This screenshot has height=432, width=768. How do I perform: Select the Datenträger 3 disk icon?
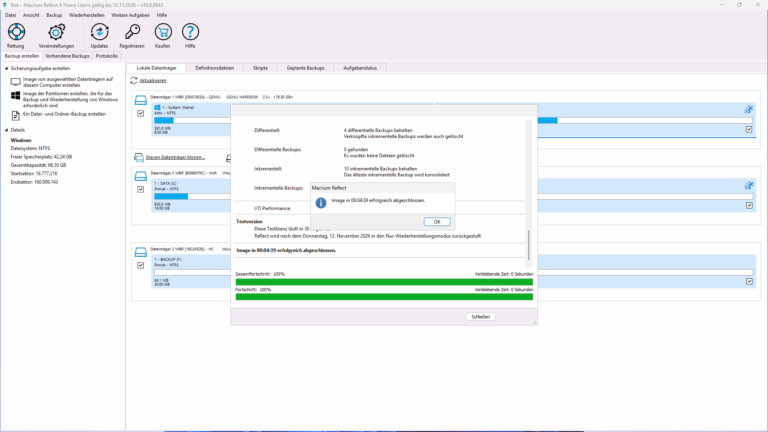click(141, 252)
